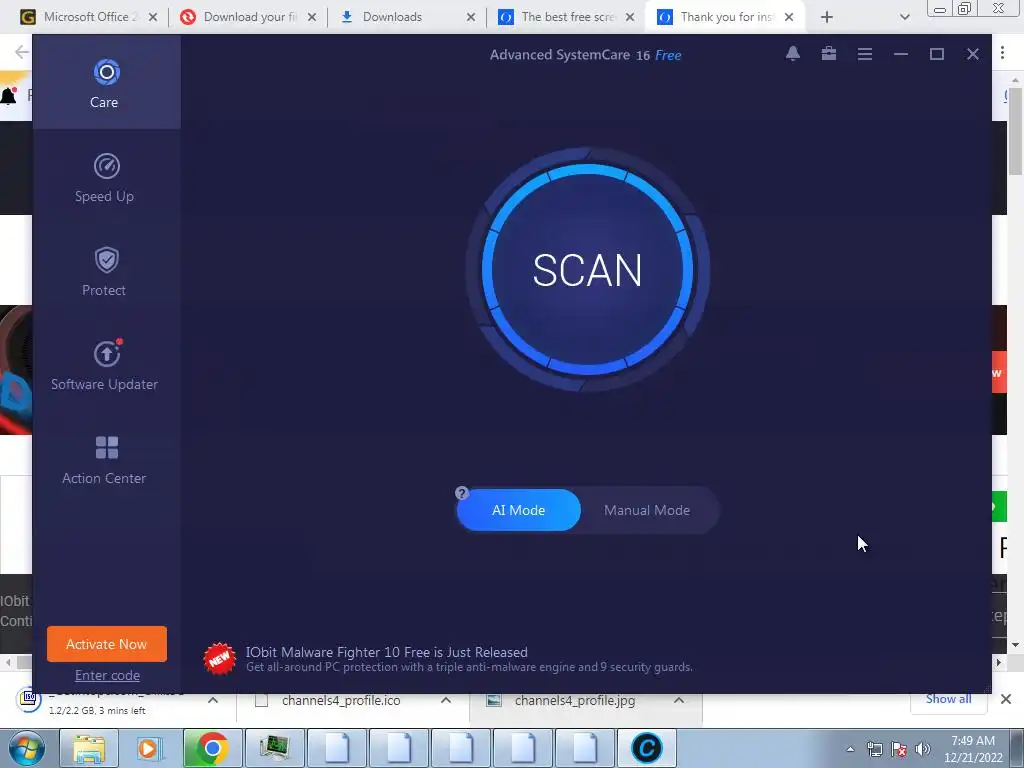Screen dimensions: 1024x768
Task: Switch to AI Mode
Action: pos(519,510)
